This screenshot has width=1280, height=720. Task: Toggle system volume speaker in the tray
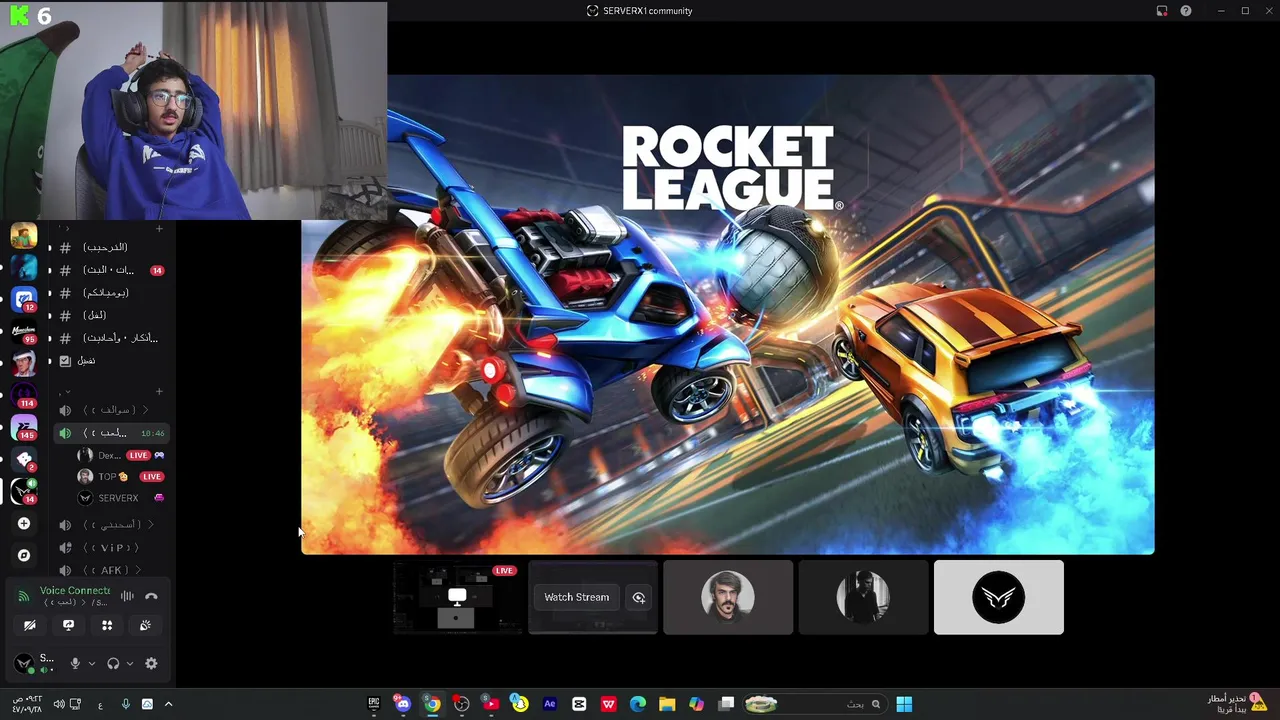coord(58,704)
